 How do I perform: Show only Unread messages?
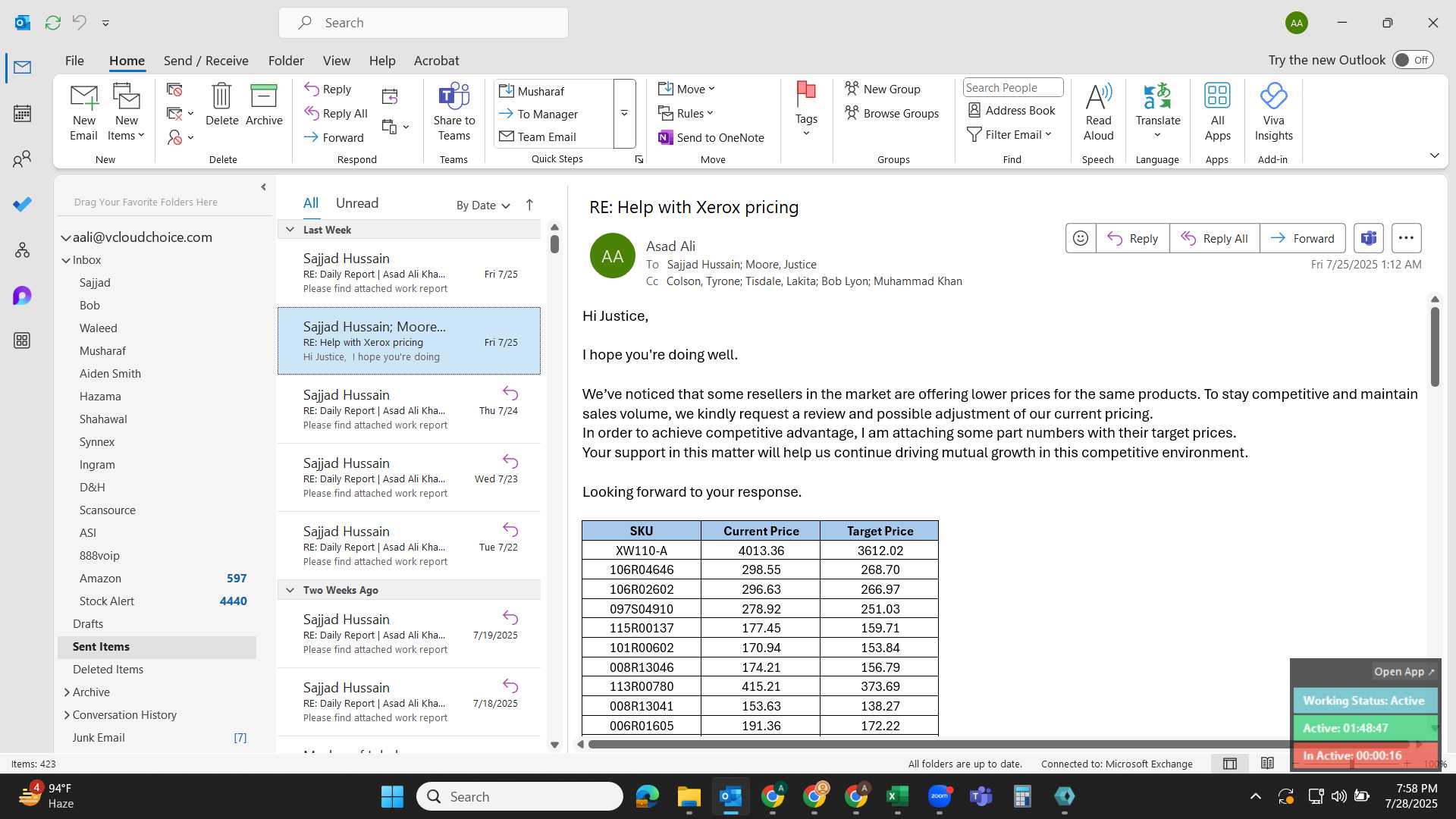[x=357, y=203]
